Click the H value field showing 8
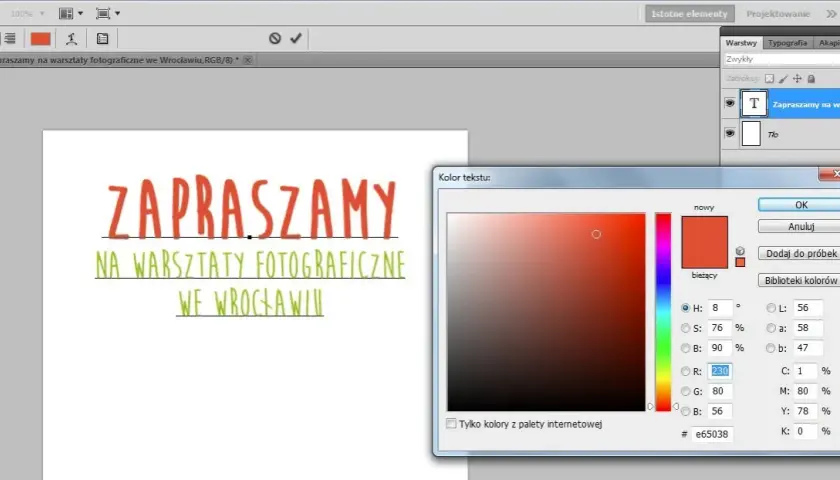The width and height of the screenshot is (840, 480). 719,308
